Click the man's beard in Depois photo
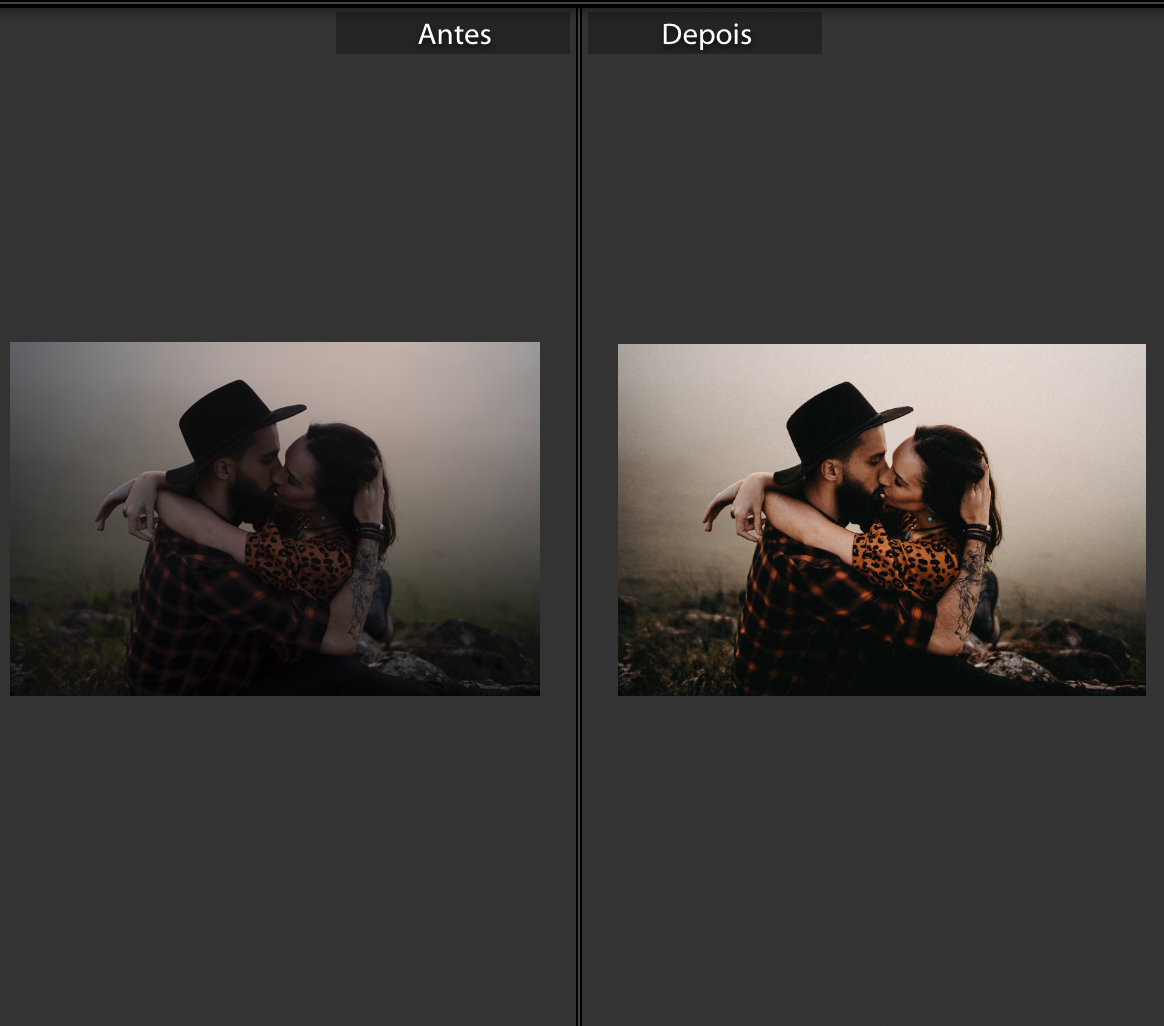This screenshot has width=1164, height=1026. (x=856, y=500)
